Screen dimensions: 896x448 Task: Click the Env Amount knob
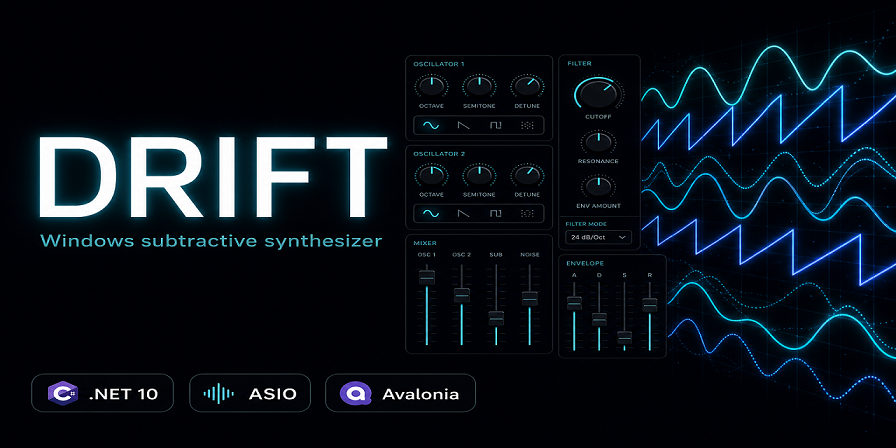pyautogui.click(x=598, y=186)
